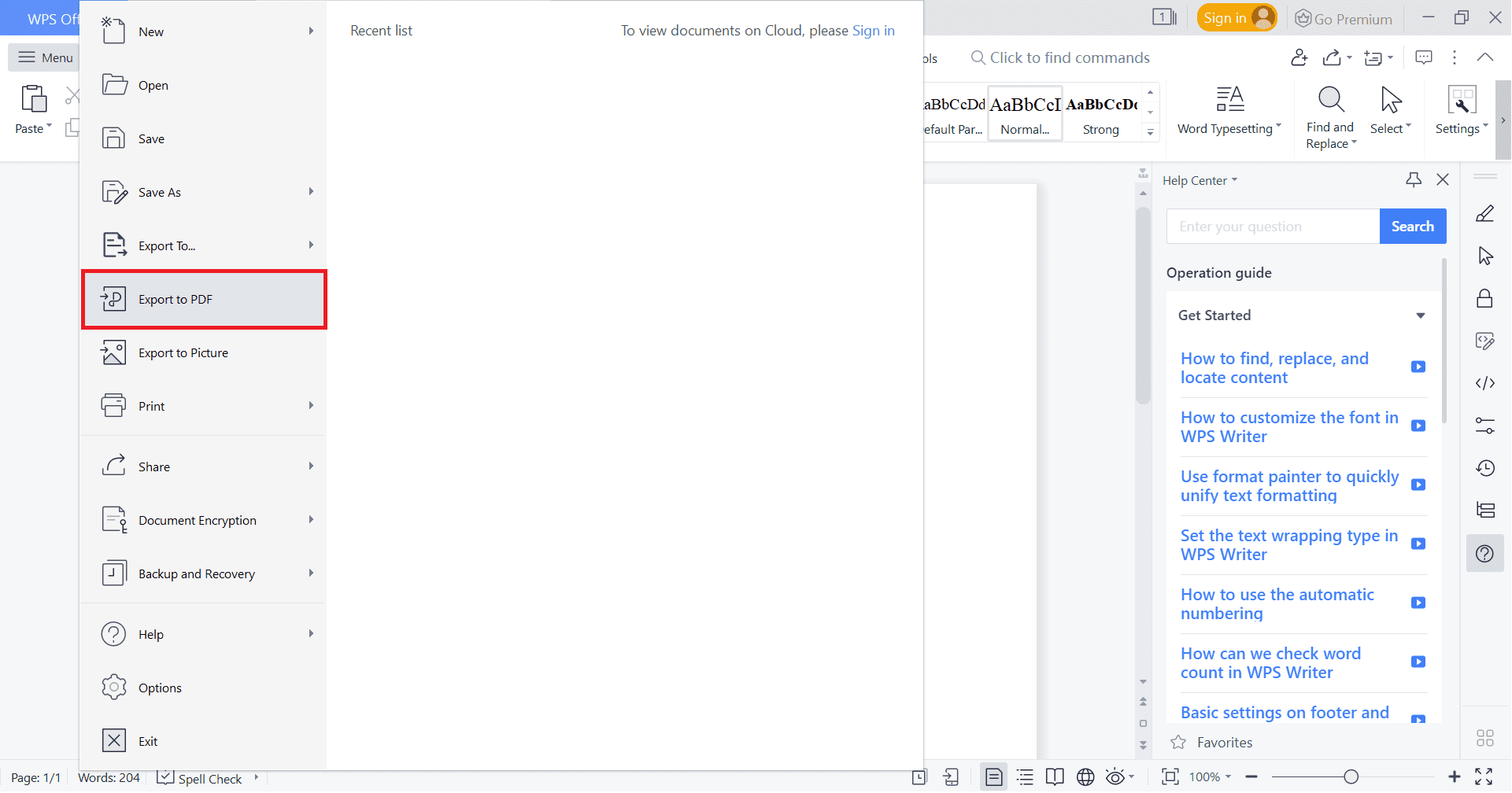The width and height of the screenshot is (1512, 793).
Task: Expand the Save As submenu
Action: click(158, 191)
